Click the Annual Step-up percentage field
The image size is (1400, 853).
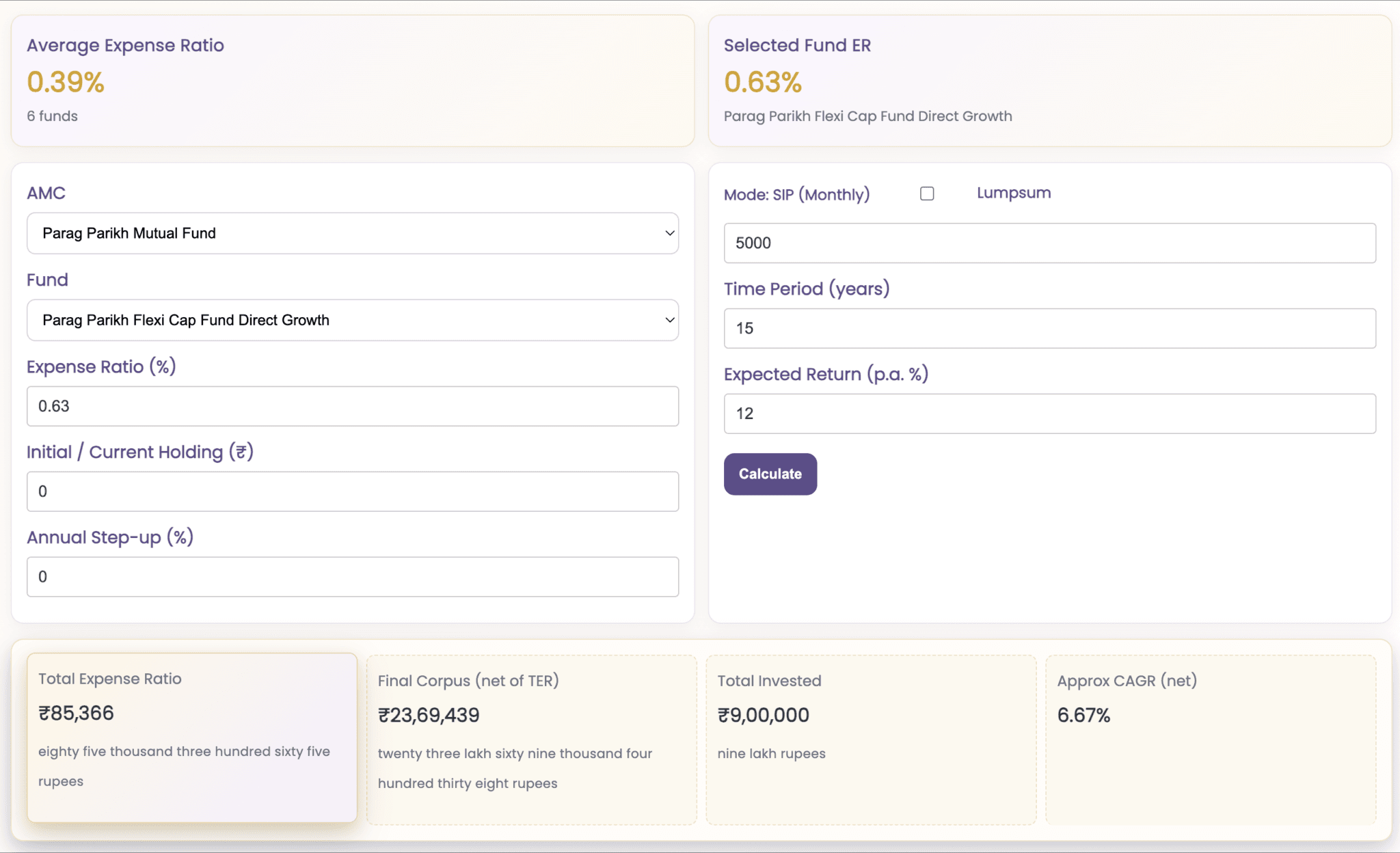pyautogui.click(x=352, y=577)
